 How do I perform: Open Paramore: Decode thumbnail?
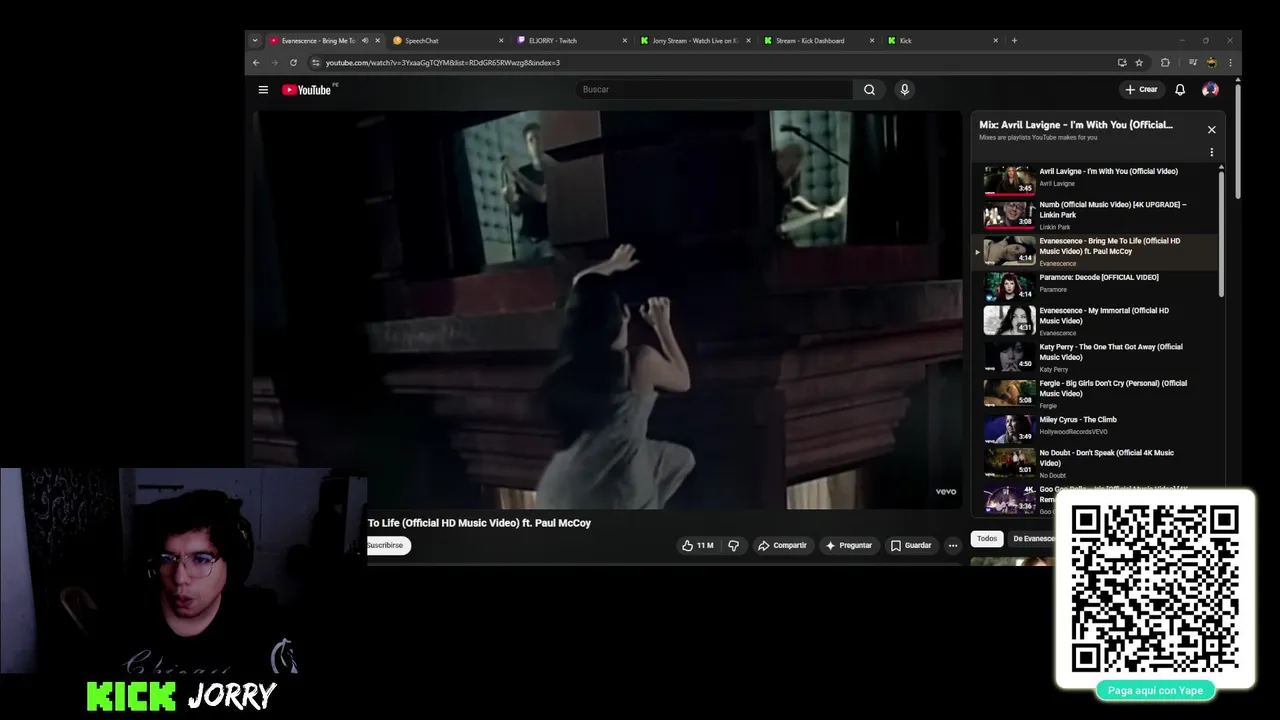coord(1009,287)
